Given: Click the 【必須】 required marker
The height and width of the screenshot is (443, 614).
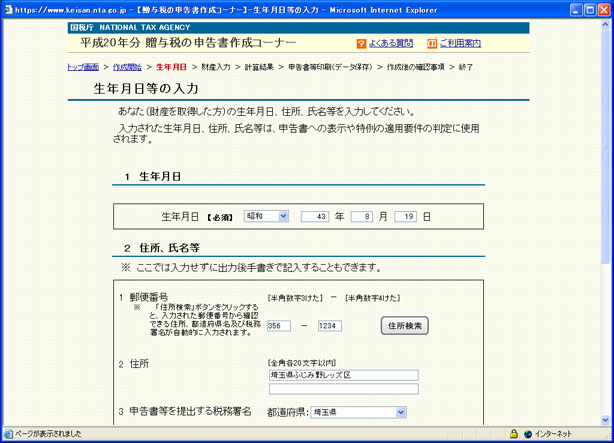Looking at the screenshot, I should (x=220, y=217).
